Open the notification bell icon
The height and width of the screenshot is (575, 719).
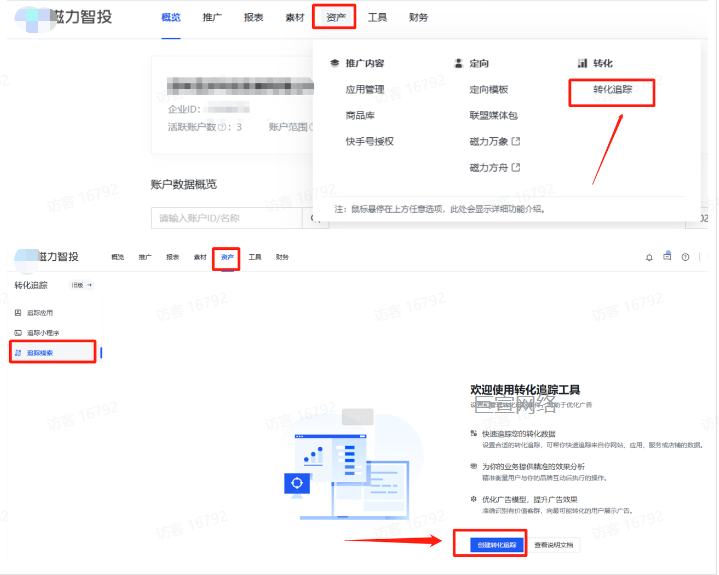(x=649, y=257)
